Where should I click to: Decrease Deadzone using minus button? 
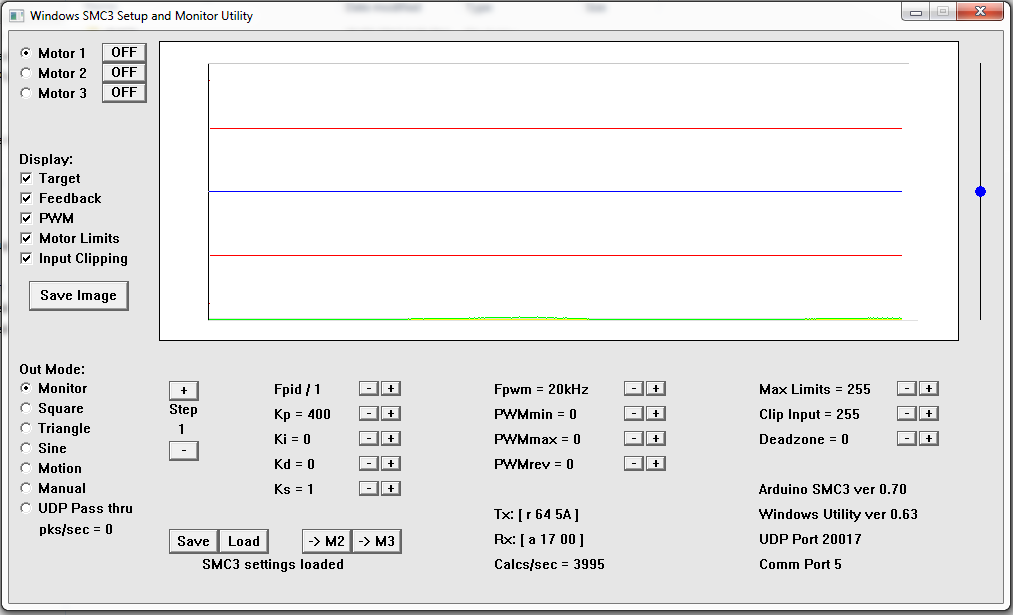coord(906,438)
